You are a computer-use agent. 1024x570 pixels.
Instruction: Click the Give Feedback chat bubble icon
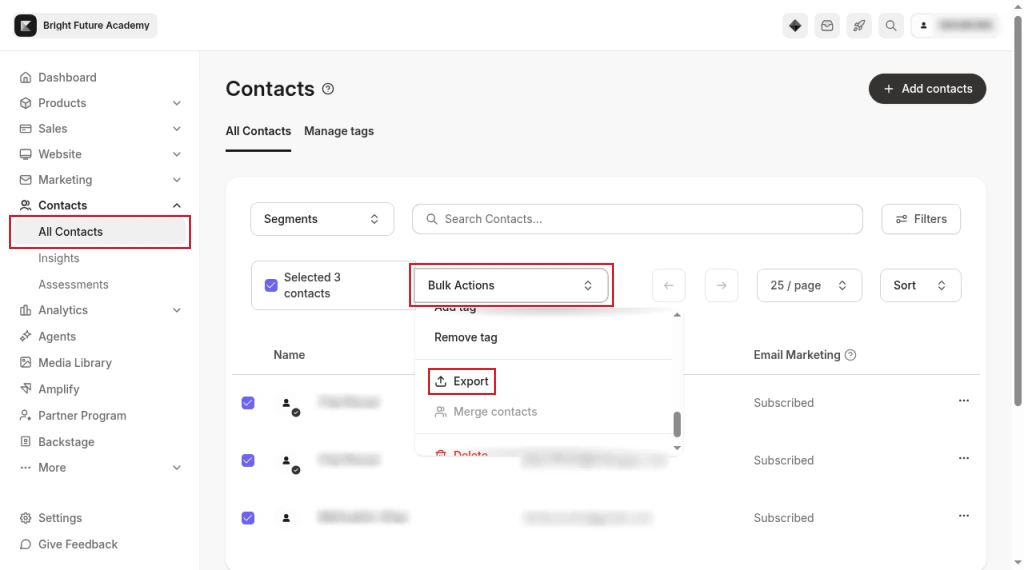pos(25,544)
